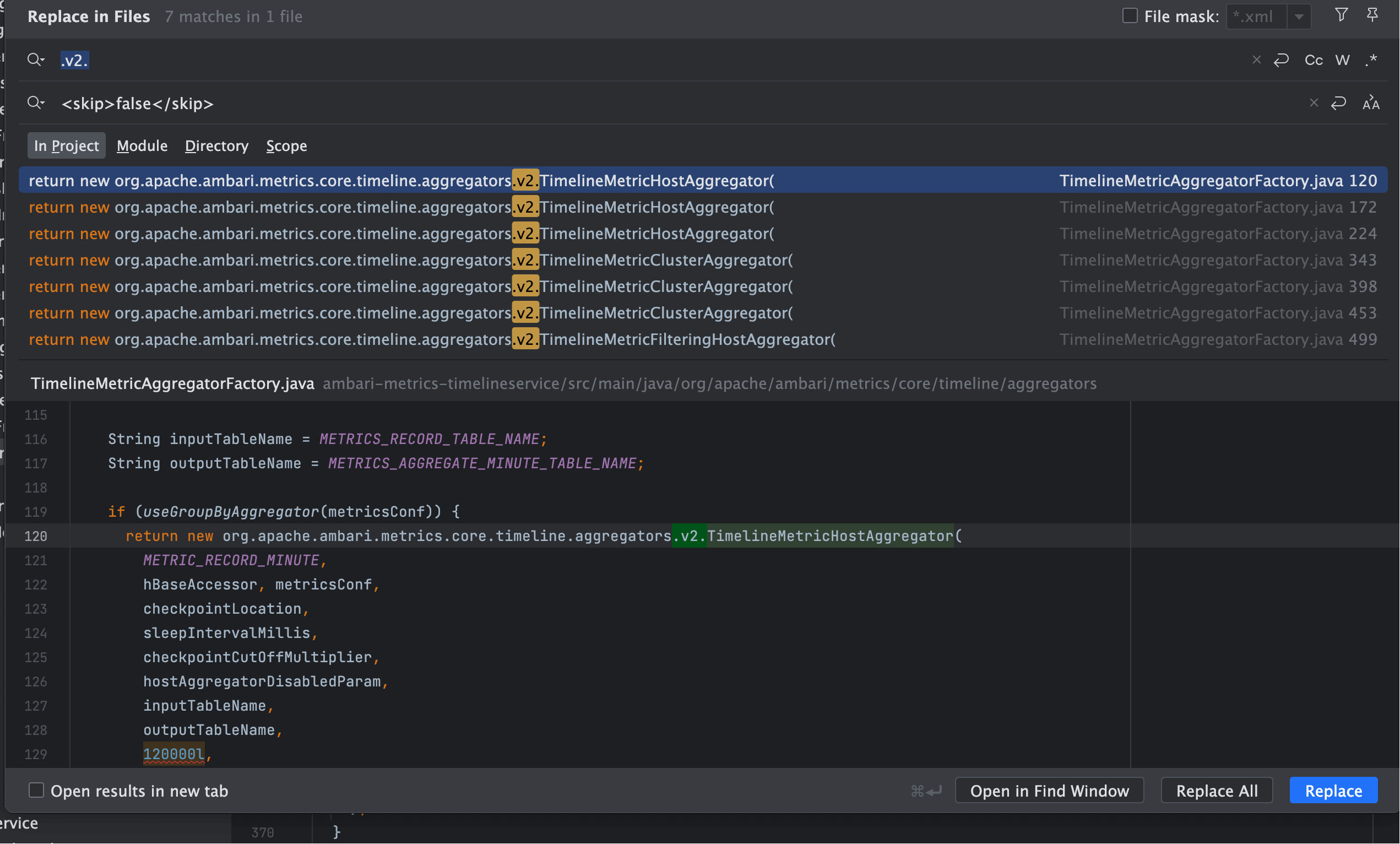Select the In Project scope tab
Screen dimensions: 1400x844
pyautogui.click(x=67, y=146)
